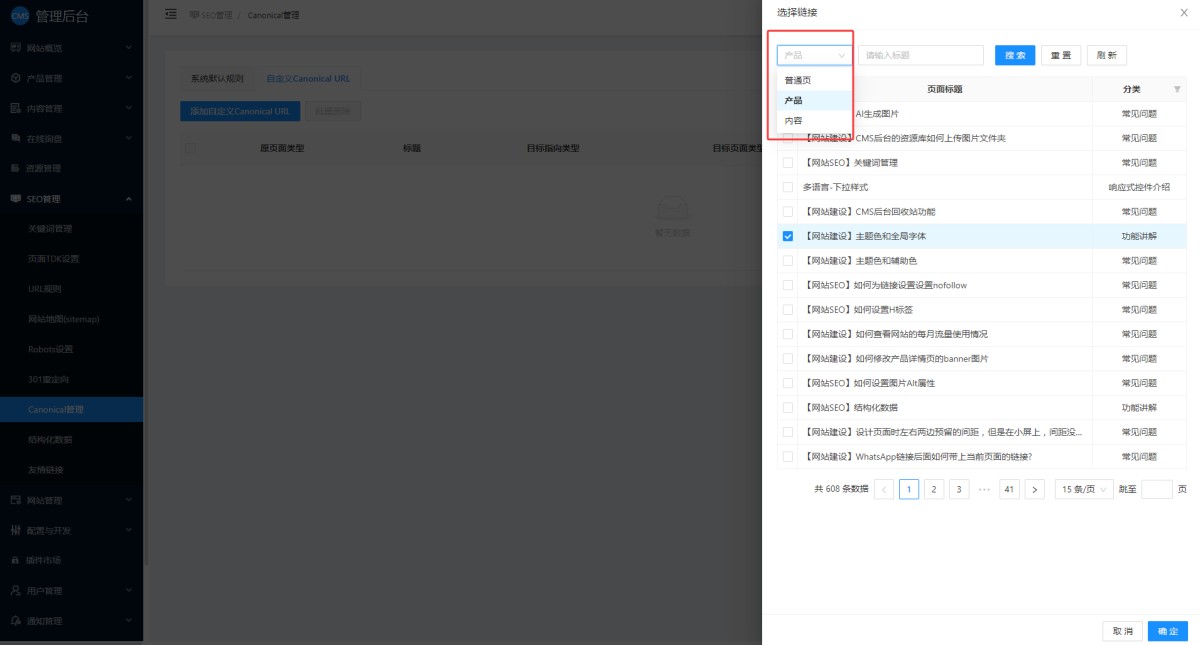Screen dimensions: 1200x645
Task: Tick checkbox for 结构化数据 row
Action: (788, 408)
